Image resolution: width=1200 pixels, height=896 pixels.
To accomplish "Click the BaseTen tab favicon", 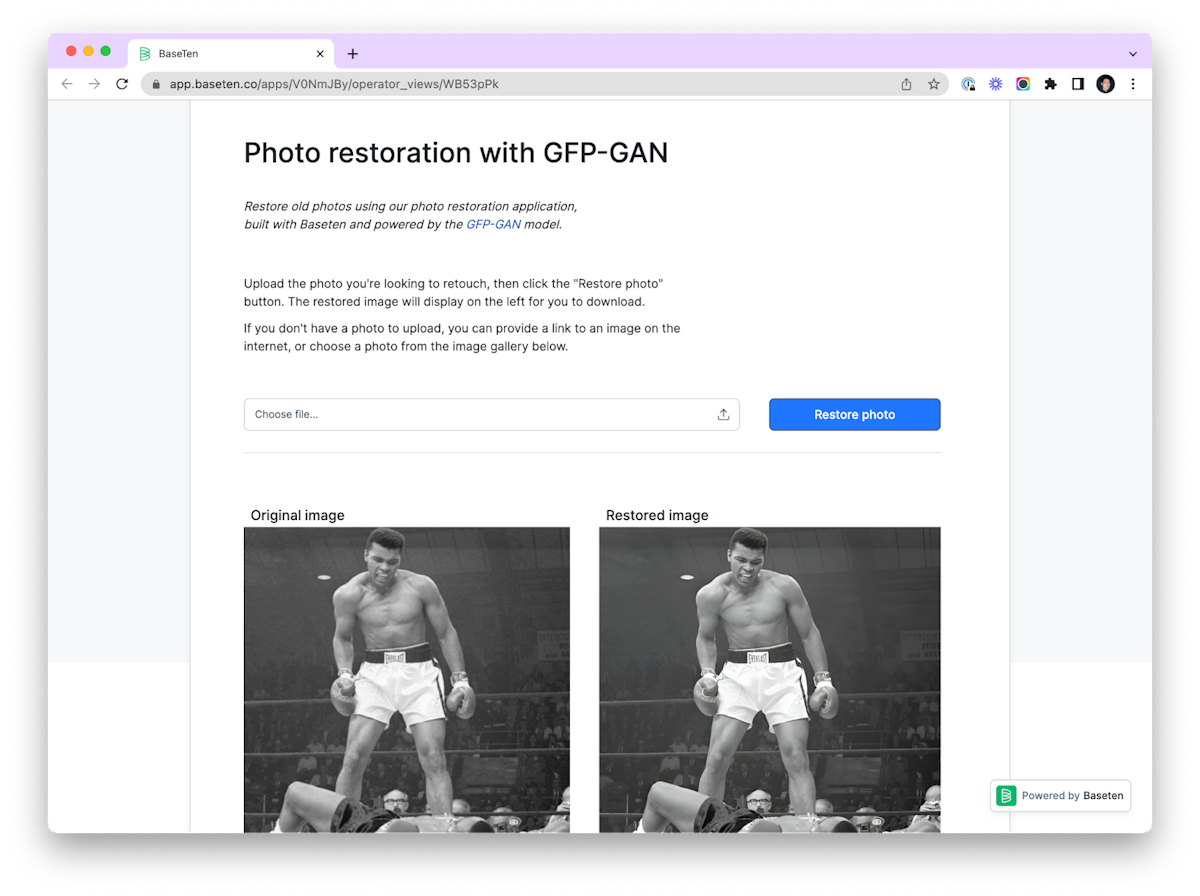I will tap(145, 54).
